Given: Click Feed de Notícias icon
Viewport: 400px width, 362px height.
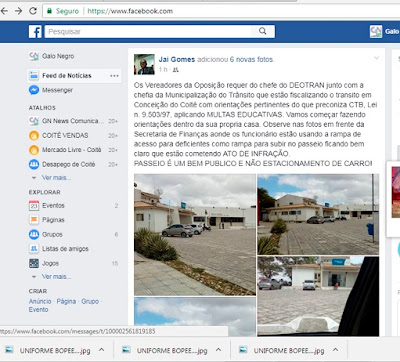Looking at the screenshot, I should pyautogui.click(x=34, y=76).
